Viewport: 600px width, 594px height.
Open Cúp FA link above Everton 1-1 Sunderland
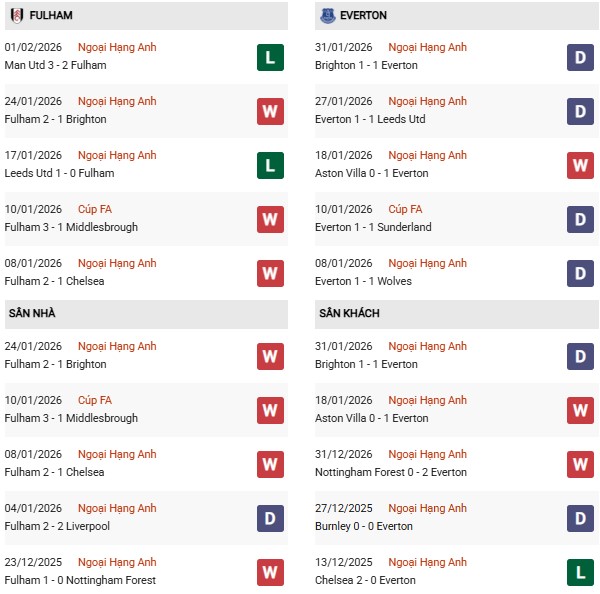(x=405, y=210)
